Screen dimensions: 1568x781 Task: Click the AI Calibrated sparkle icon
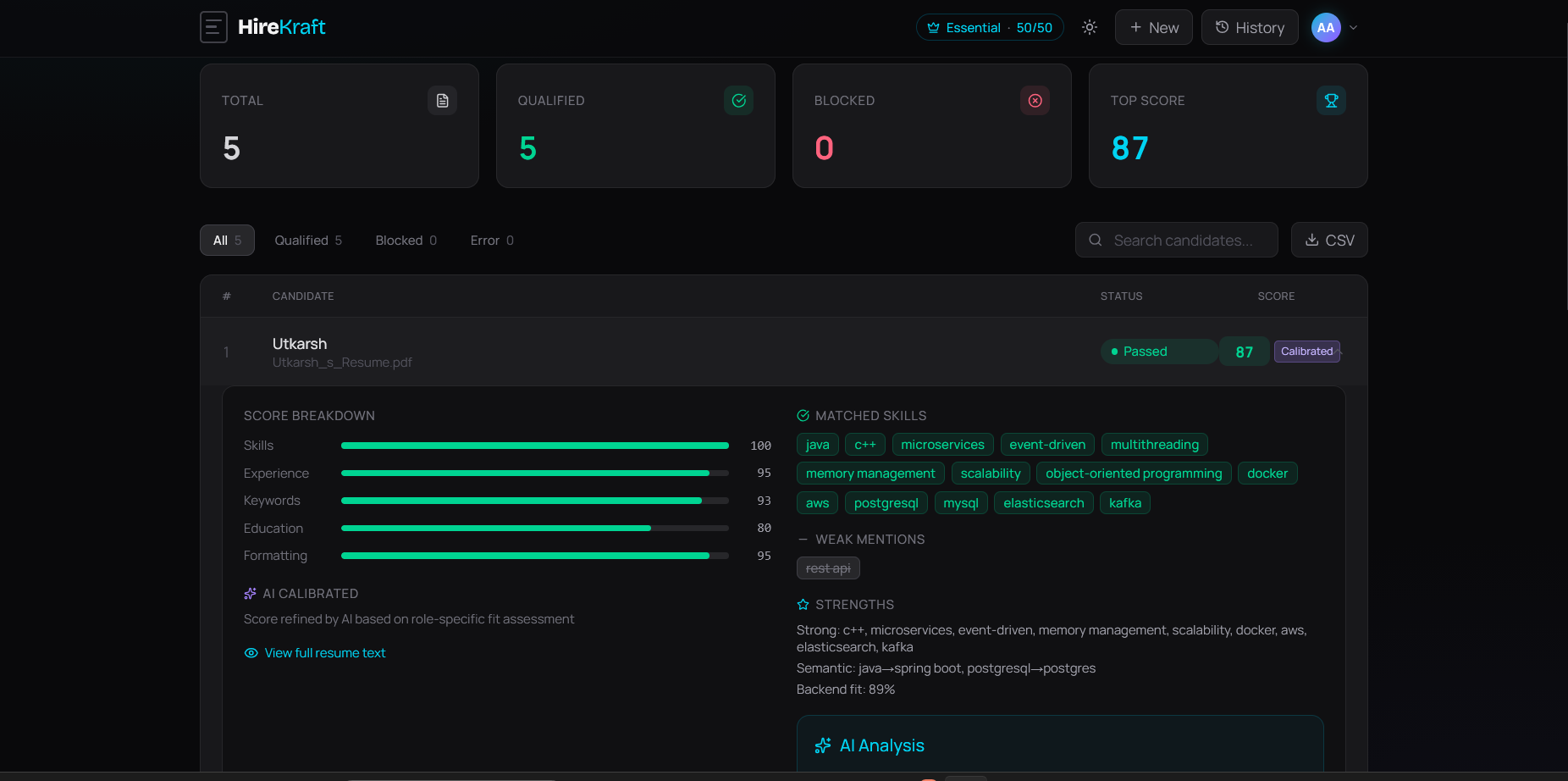click(x=251, y=594)
